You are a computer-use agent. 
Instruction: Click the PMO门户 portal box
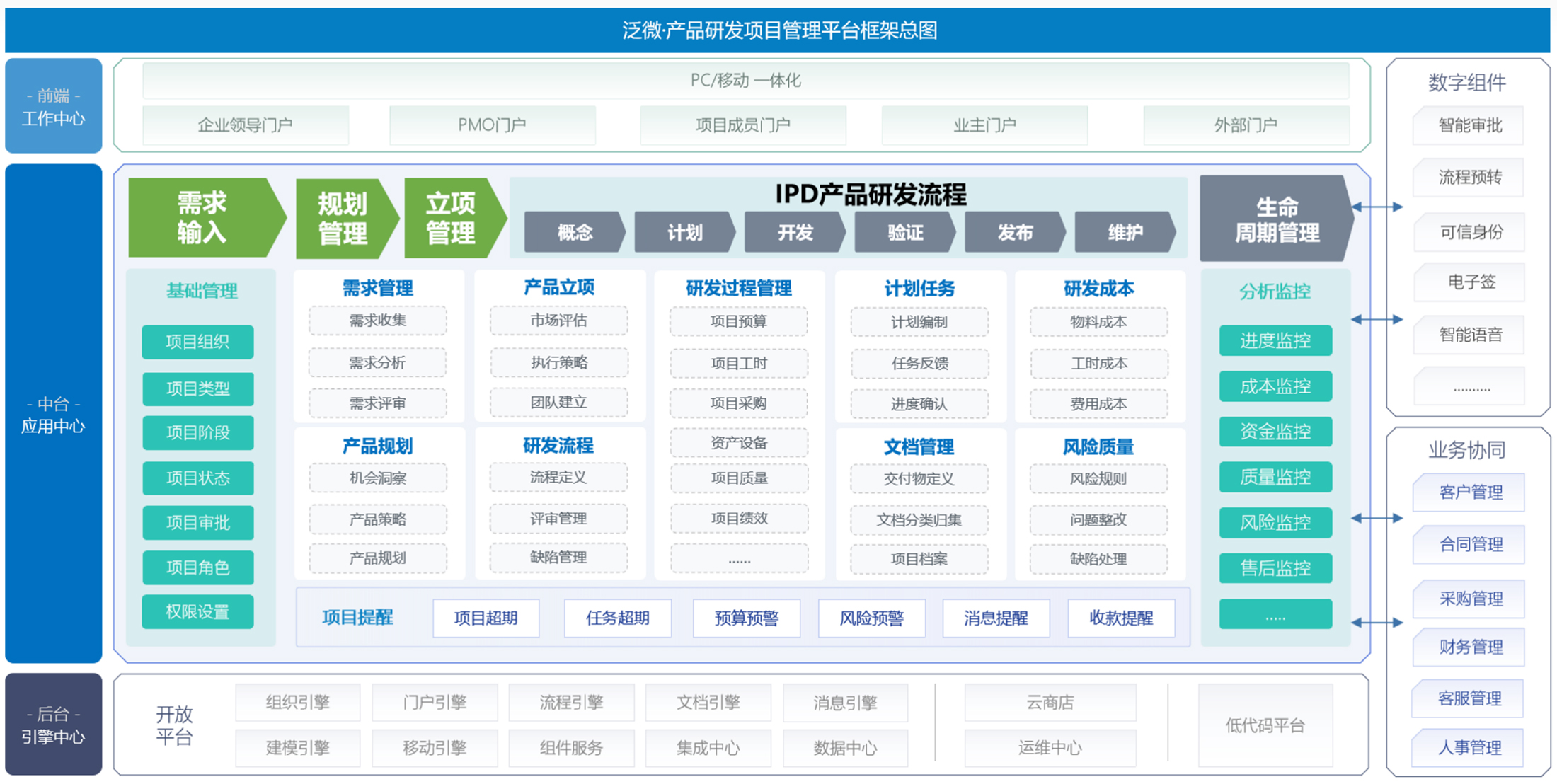(x=492, y=125)
